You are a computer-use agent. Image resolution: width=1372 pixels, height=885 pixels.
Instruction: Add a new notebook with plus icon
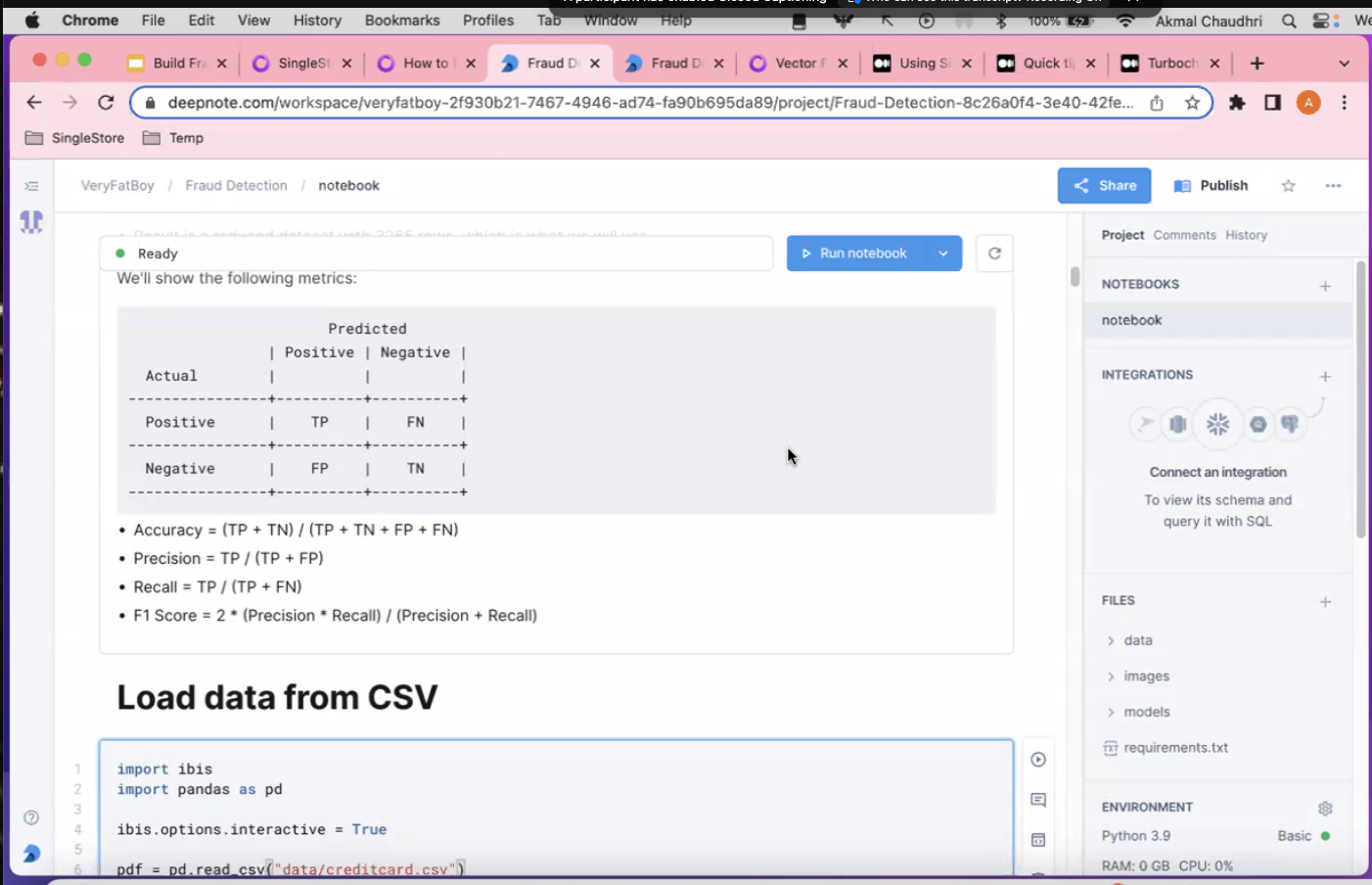(x=1325, y=286)
